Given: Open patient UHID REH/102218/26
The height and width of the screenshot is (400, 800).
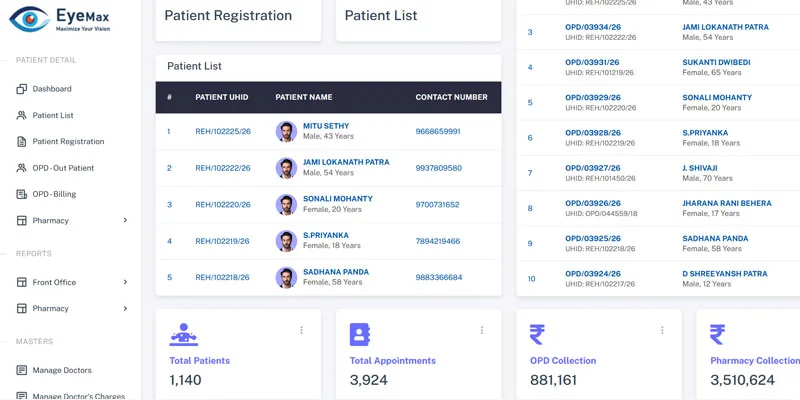Looking at the screenshot, I should [222, 278].
